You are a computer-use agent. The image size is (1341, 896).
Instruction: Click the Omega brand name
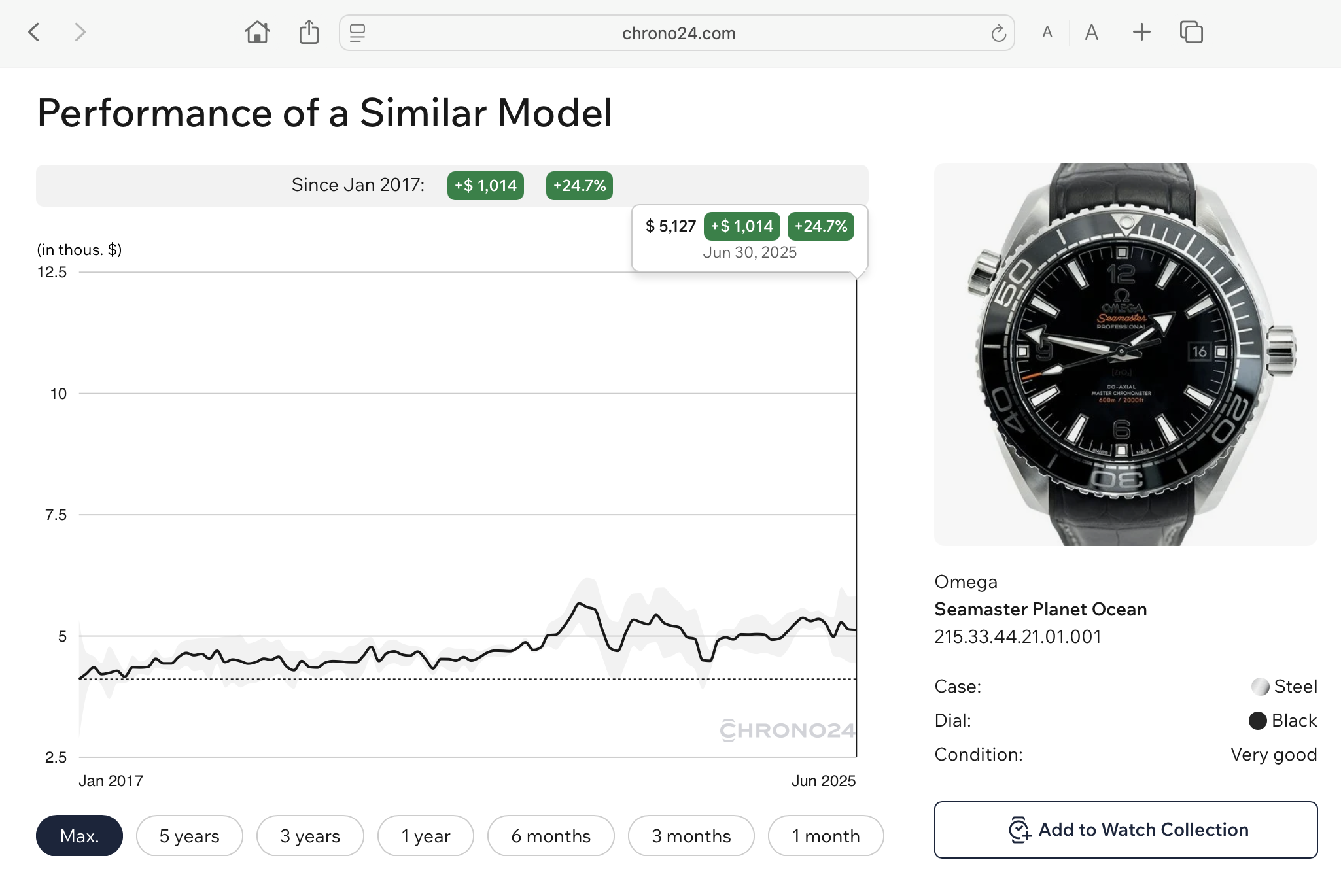click(x=966, y=581)
